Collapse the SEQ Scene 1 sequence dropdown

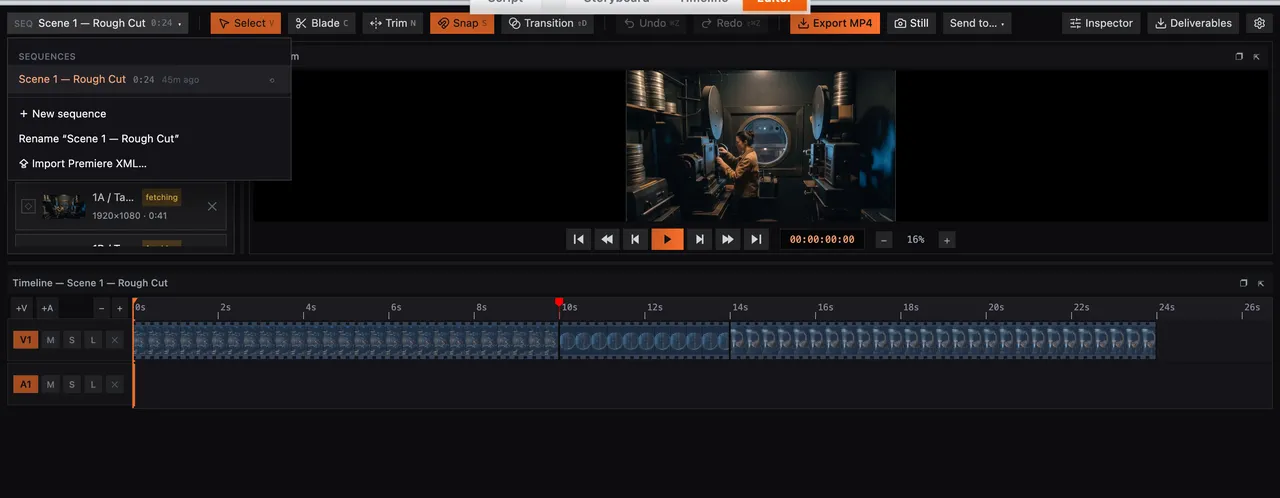98,23
